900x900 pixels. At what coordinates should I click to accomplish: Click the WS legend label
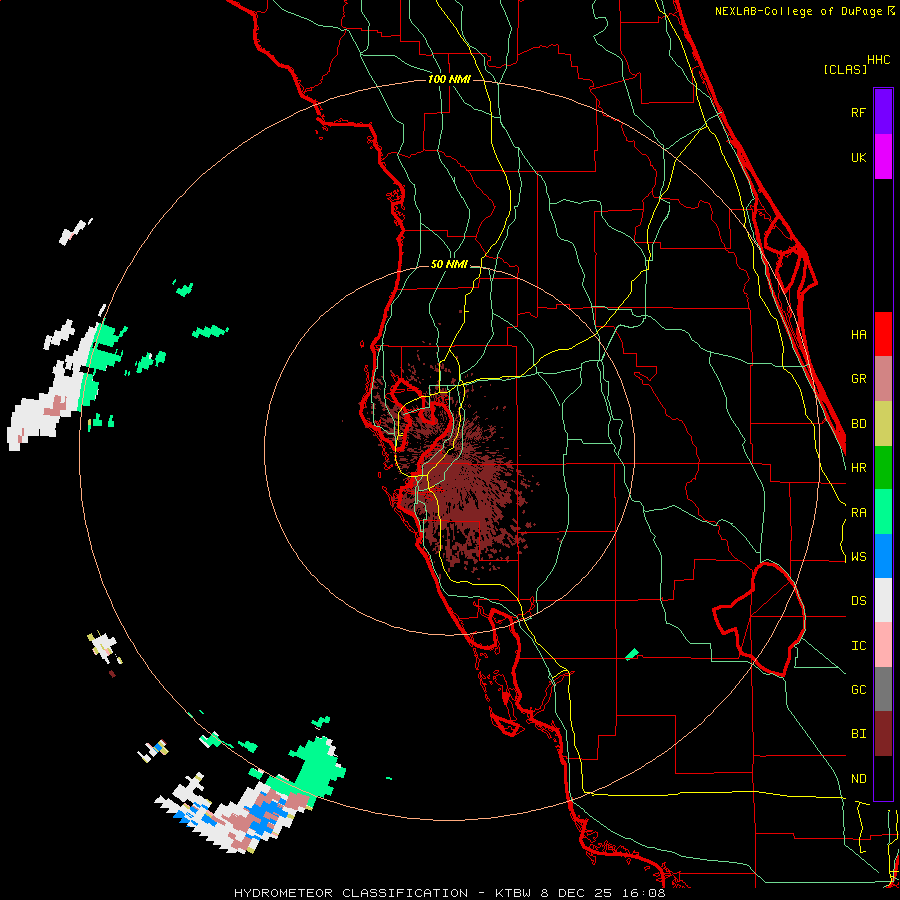coord(858,557)
